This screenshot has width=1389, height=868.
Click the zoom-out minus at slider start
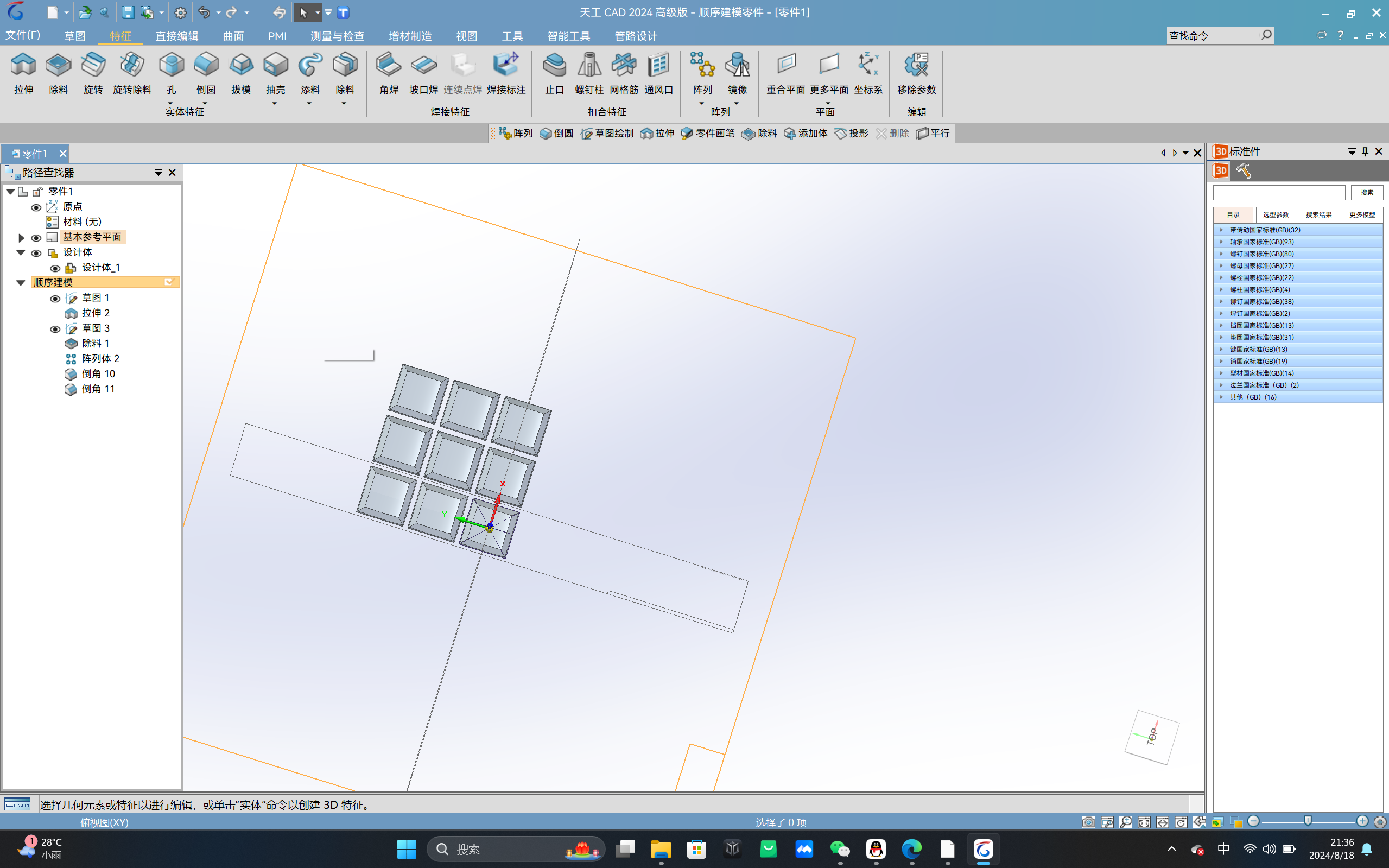1253,821
